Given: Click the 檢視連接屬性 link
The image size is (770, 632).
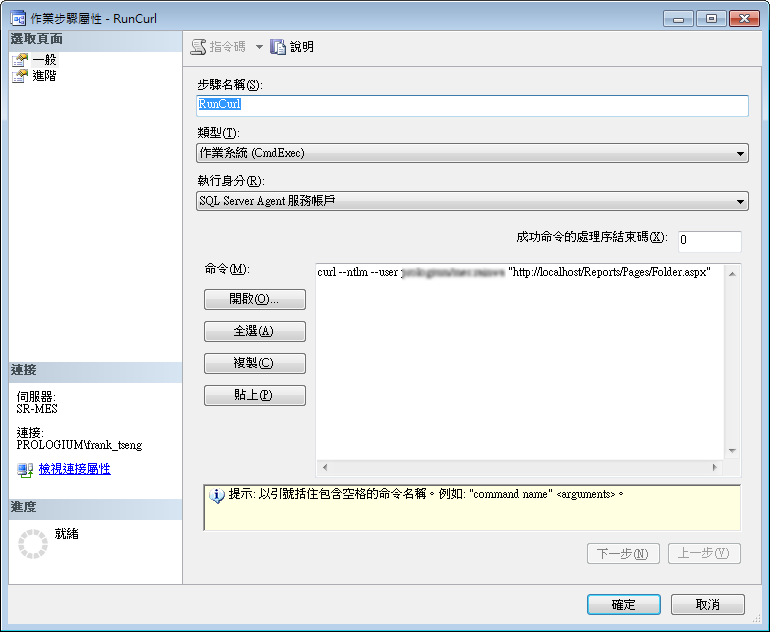Looking at the screenshot, I should 74,469.
